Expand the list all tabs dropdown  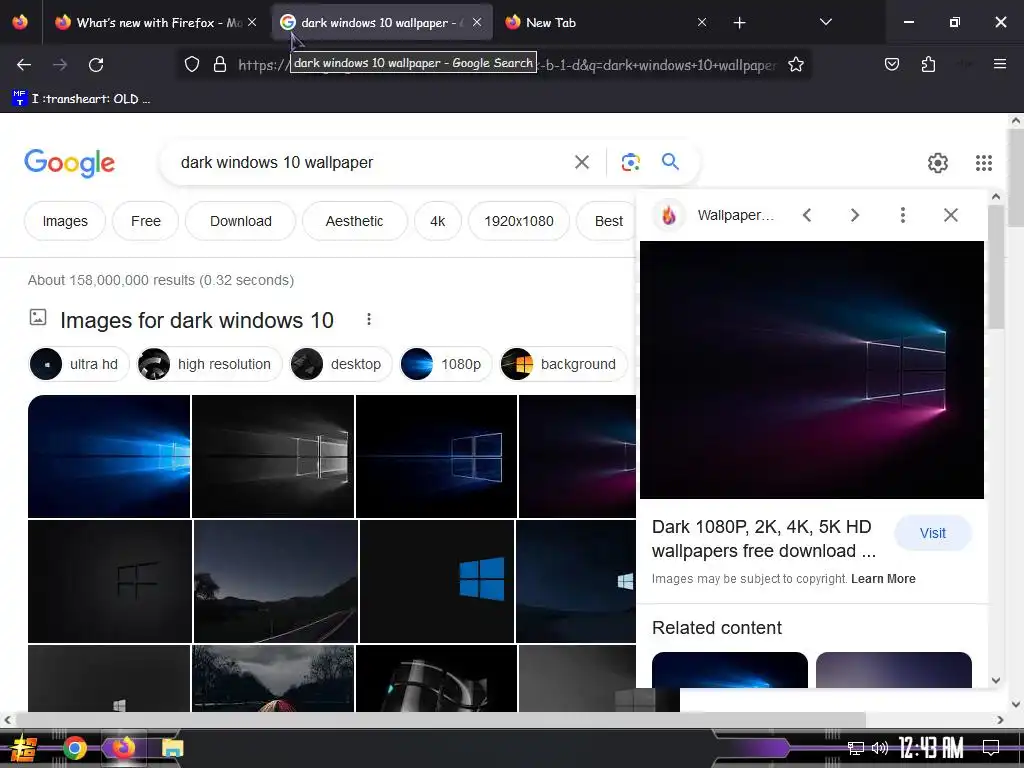point(825,22)
